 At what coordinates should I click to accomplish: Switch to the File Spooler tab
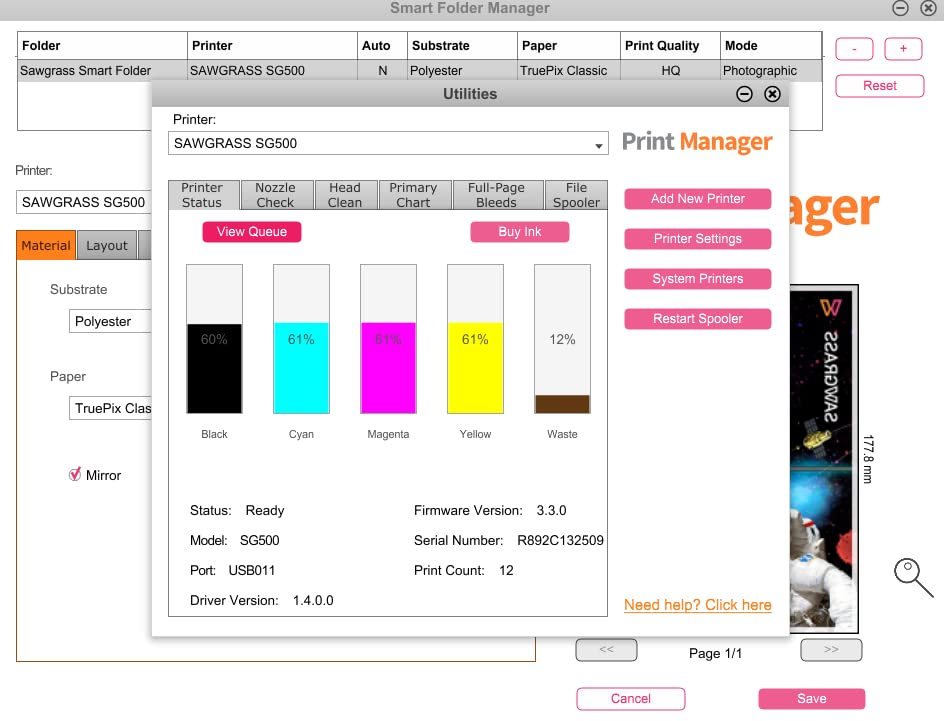[576, 195]
